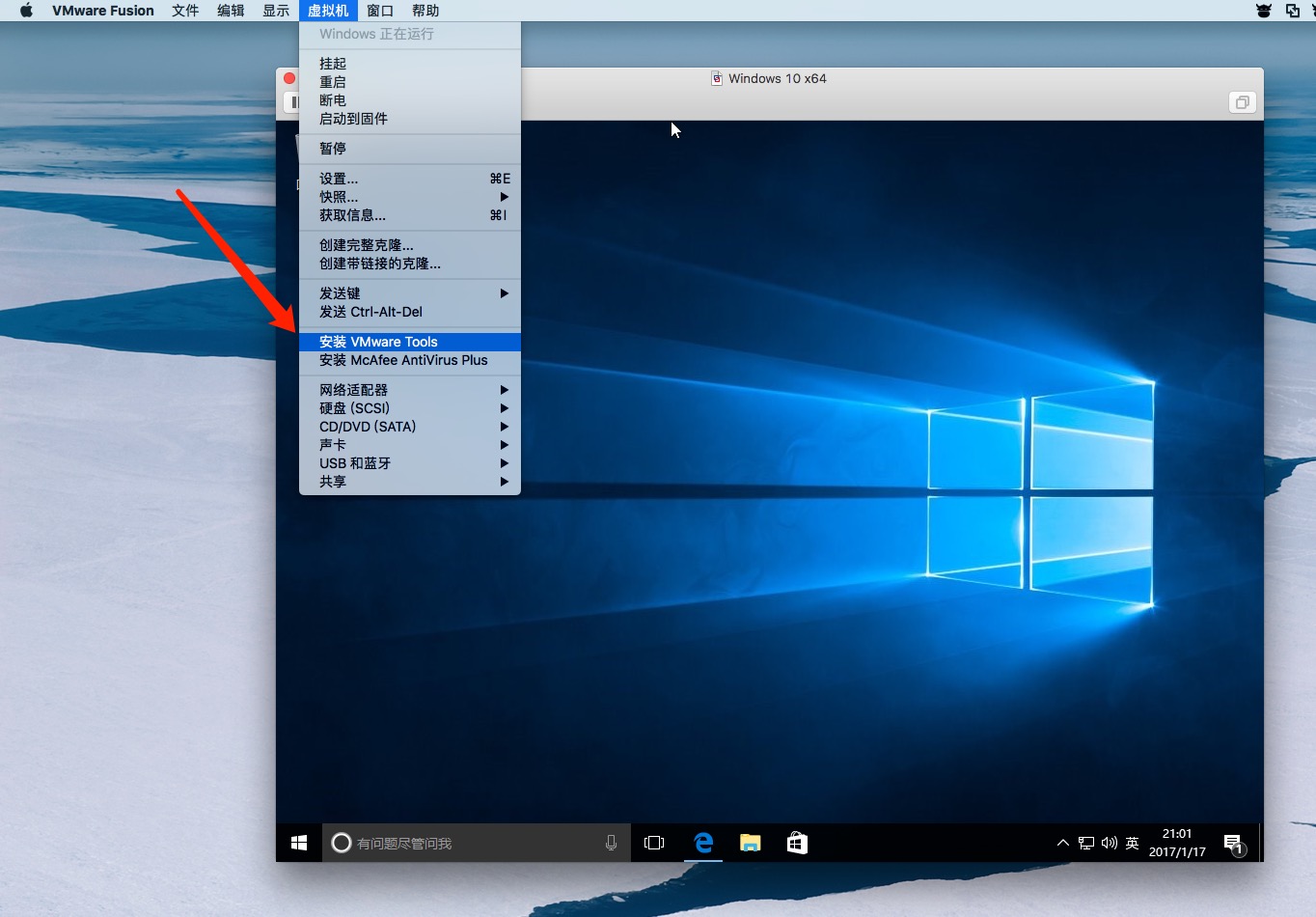The width and height of the screenshot is (1316, 917).
Task: Select 安装 McAfee AntiVirus Plus entry
Action: coord(410,360)
